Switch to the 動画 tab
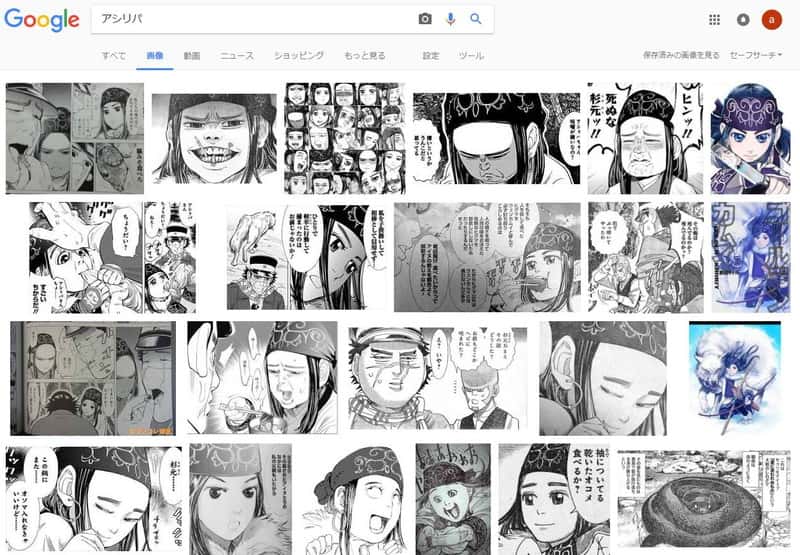Screen dimensions: 800x555 pos(192,56)
